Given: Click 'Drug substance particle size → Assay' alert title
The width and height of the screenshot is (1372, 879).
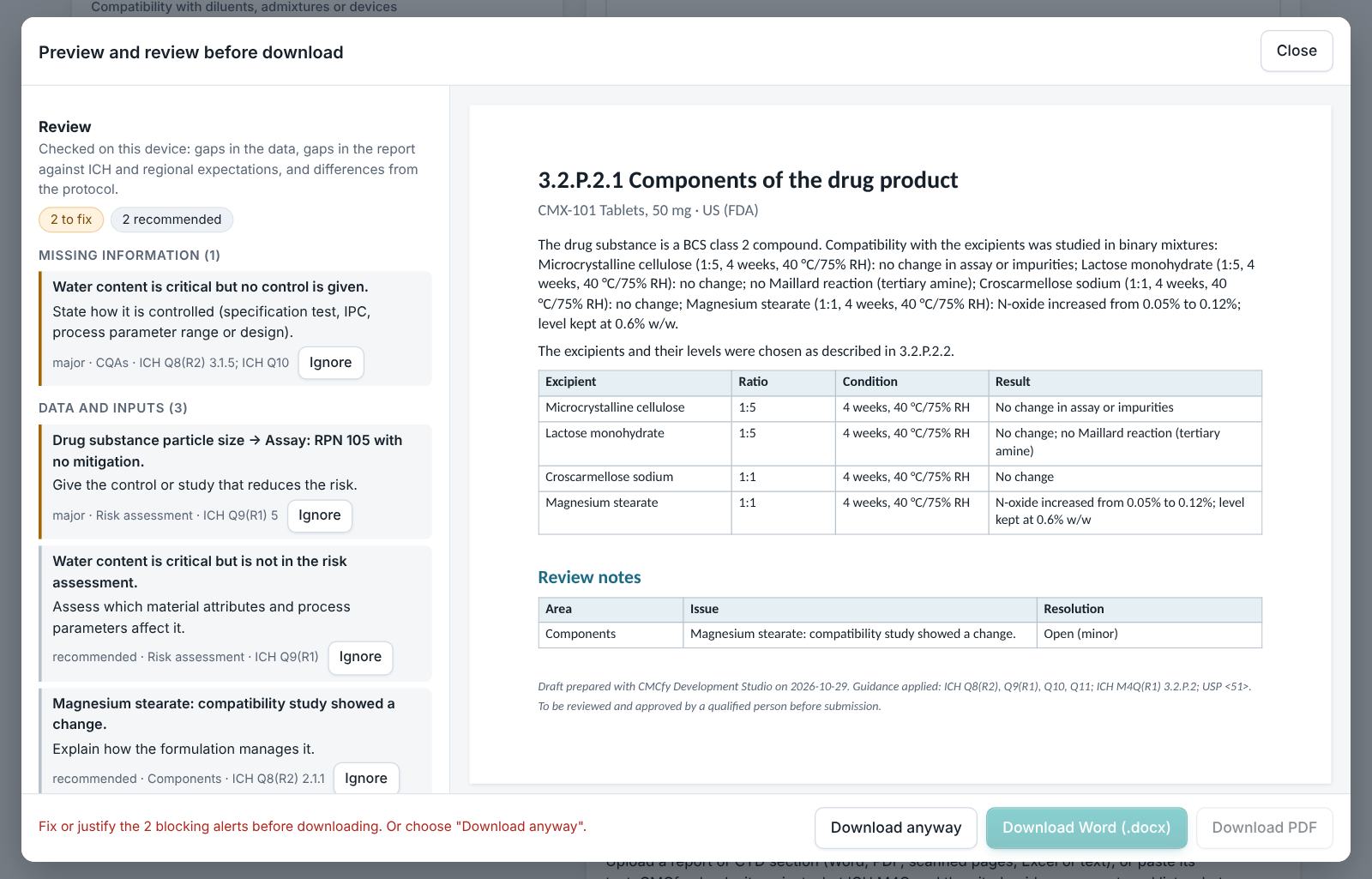Looking at the screenshot, I should (x=227, y=450).
